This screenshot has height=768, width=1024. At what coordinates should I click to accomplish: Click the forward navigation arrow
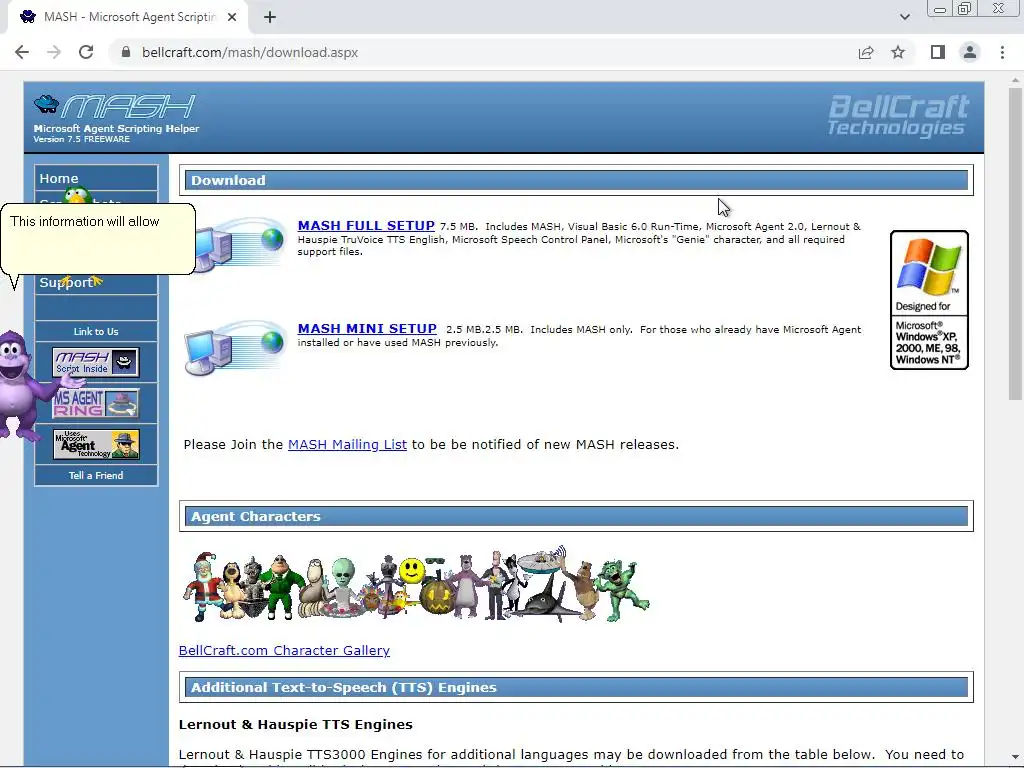(54, 52)
